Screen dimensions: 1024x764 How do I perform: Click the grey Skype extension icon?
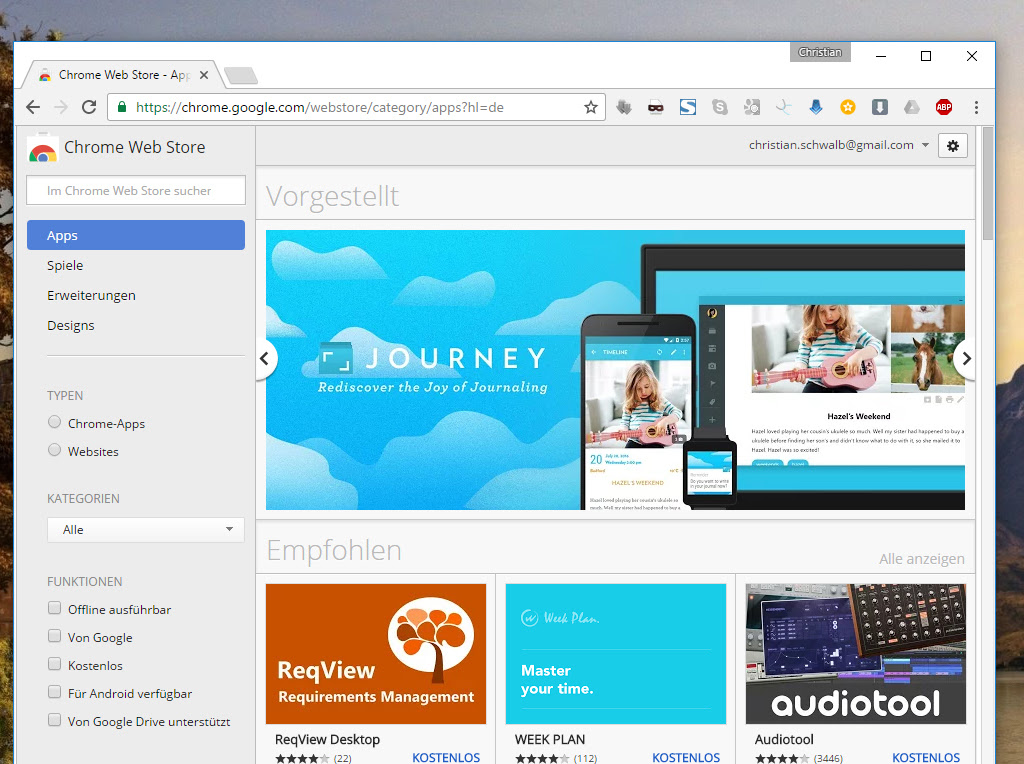[x=720, y=107]
